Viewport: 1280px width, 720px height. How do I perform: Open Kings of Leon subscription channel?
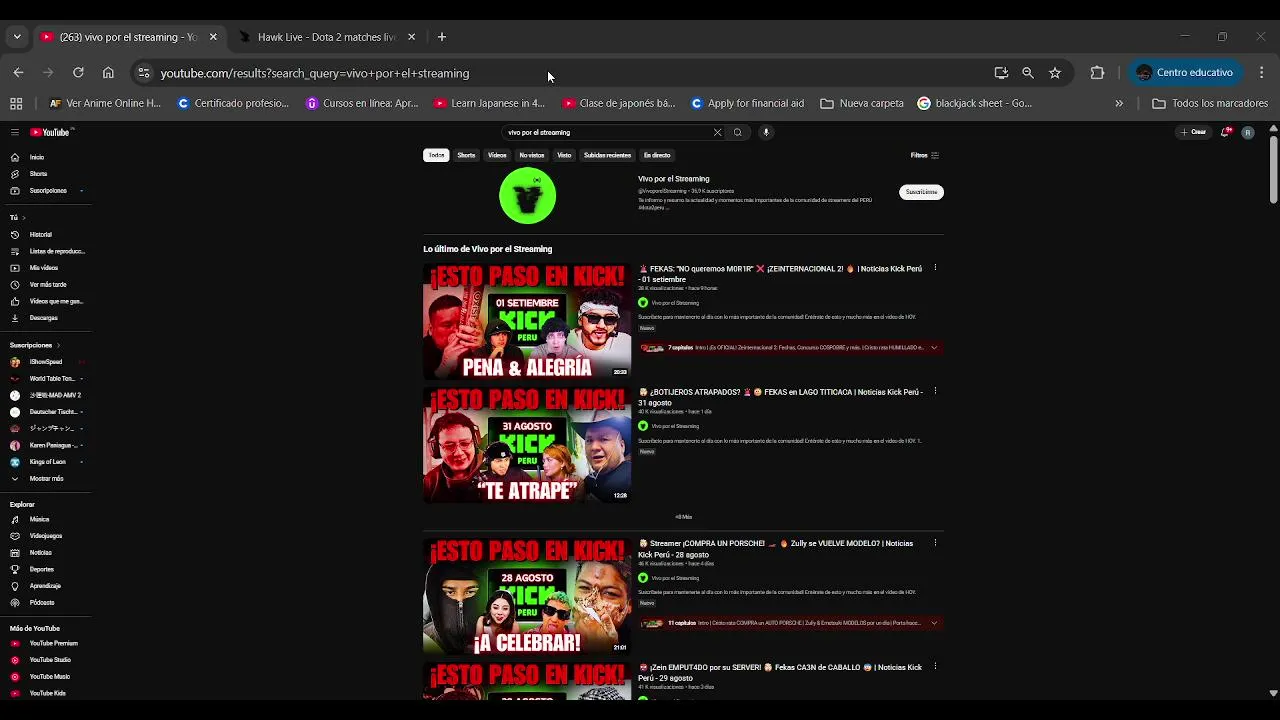(x=47, y=462)
